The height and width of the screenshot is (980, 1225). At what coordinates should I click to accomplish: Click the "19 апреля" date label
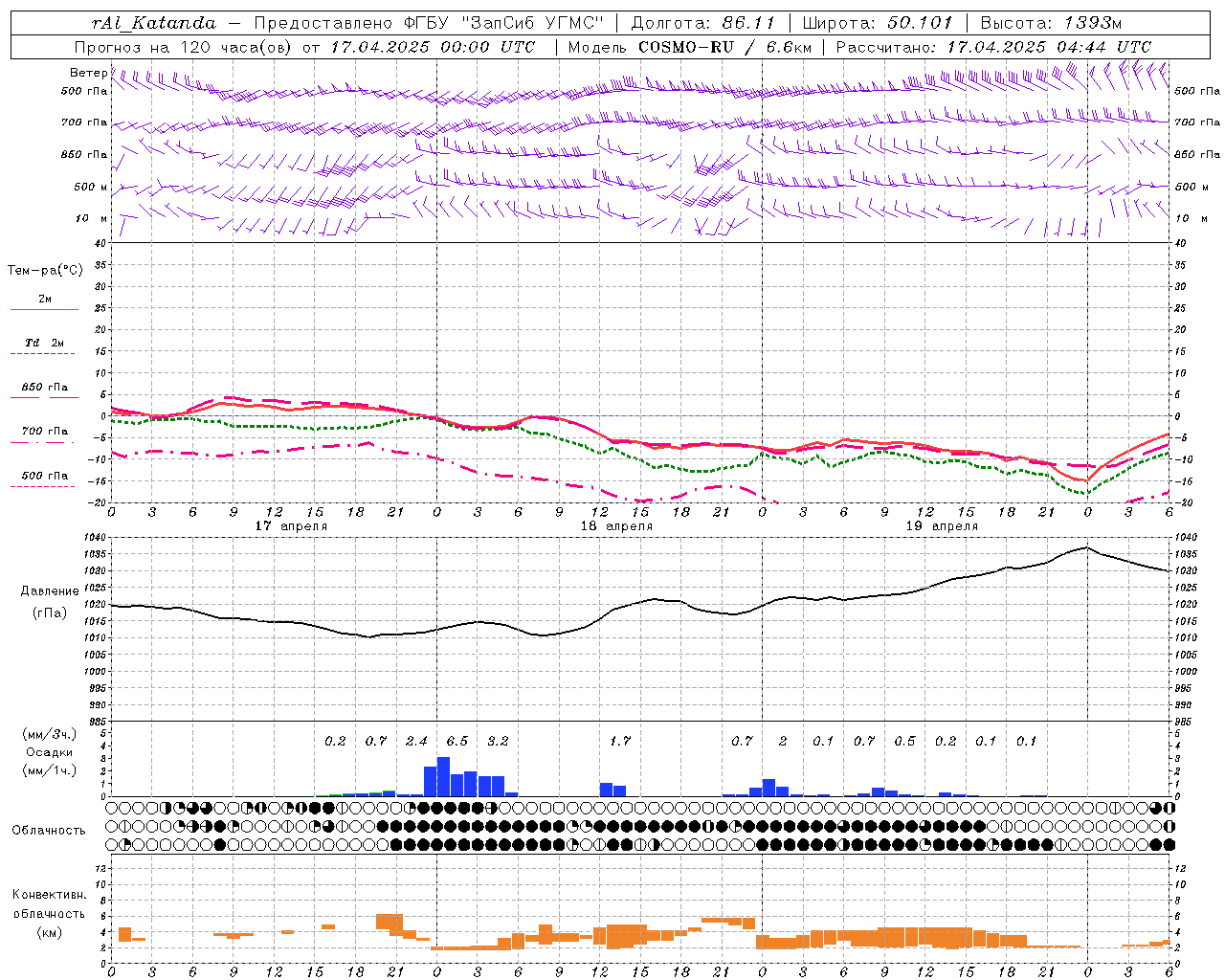942,526
